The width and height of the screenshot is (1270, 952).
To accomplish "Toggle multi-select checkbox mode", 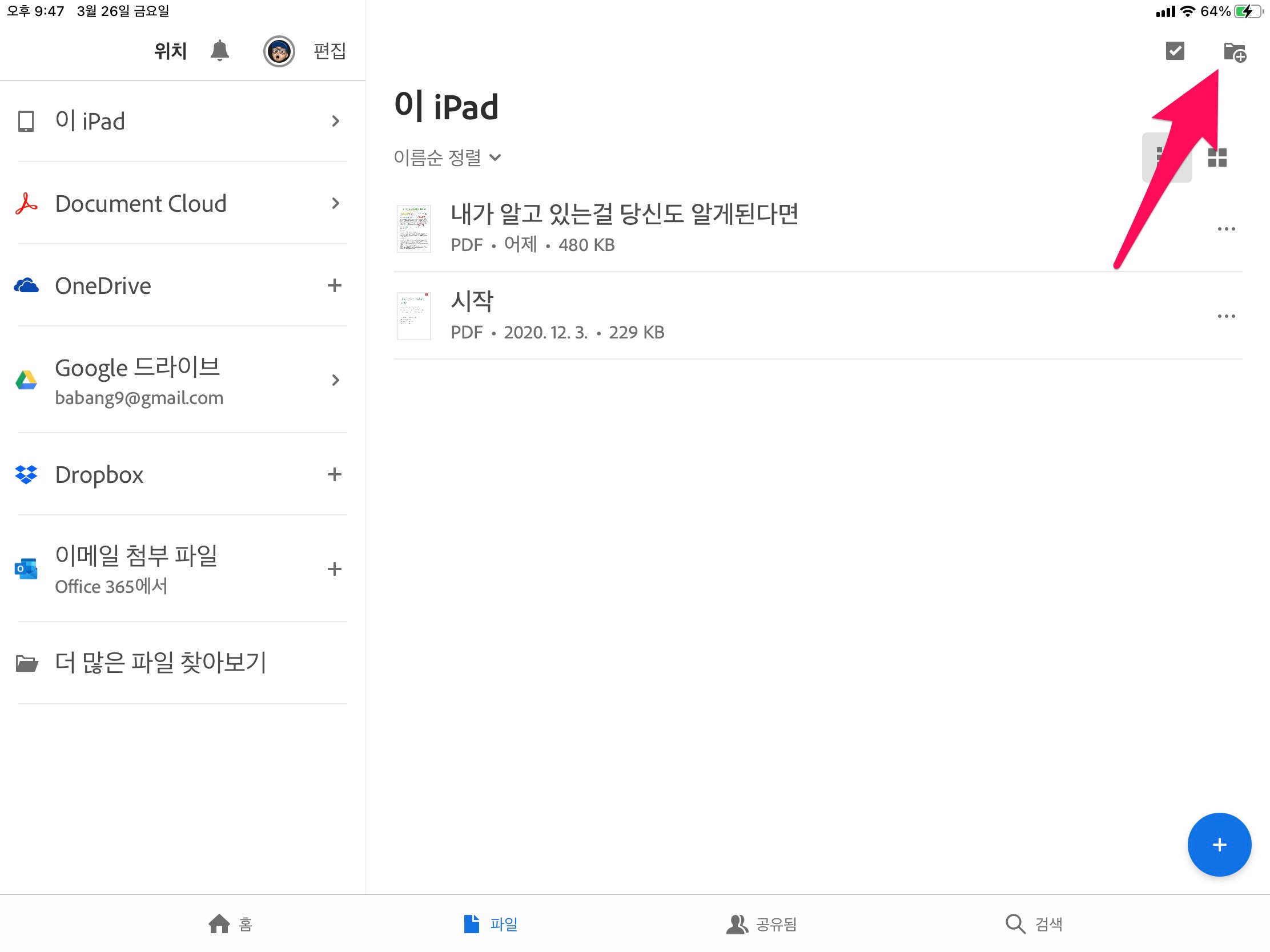I will click(x=1175, y=51).
